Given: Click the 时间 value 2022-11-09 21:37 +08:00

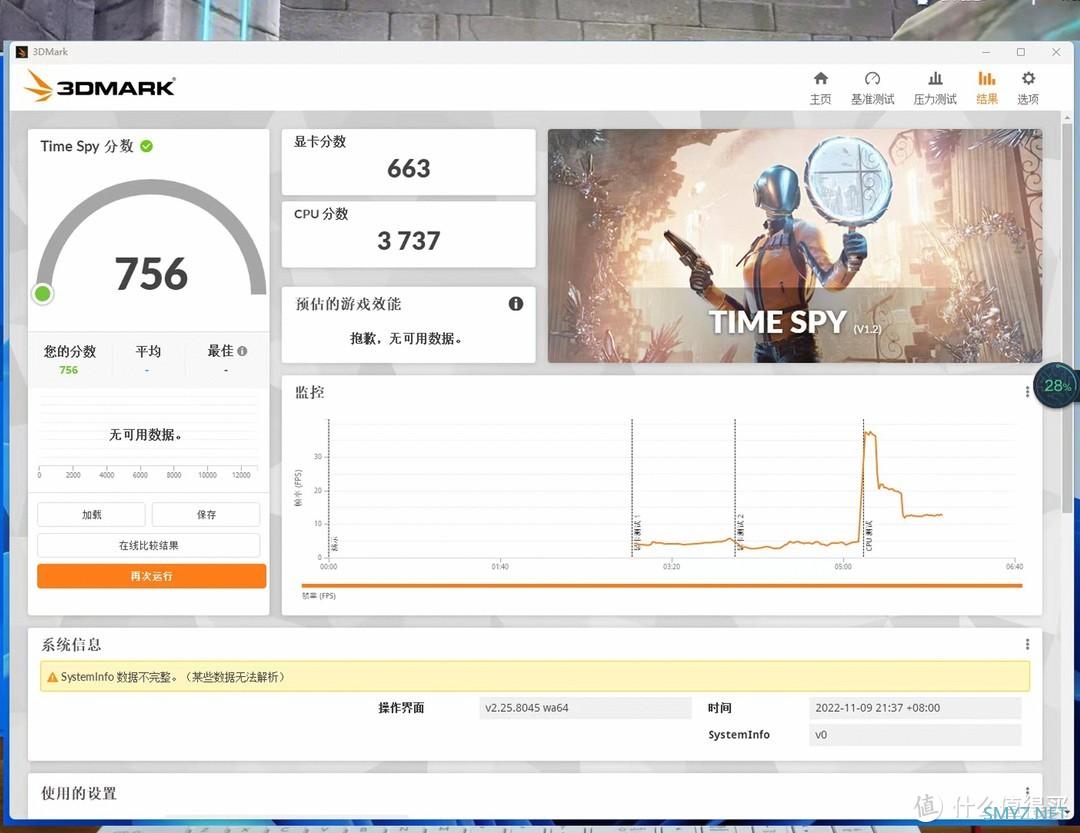Looking at the screenshot, I should tap(915, 708).
